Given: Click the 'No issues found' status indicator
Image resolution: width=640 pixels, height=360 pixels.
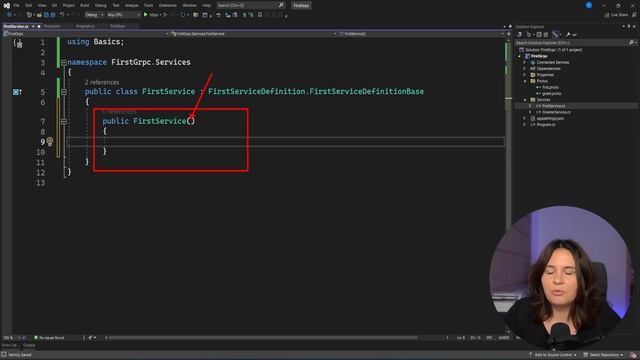Looking at the screenshot, I should tap(49, 338).
